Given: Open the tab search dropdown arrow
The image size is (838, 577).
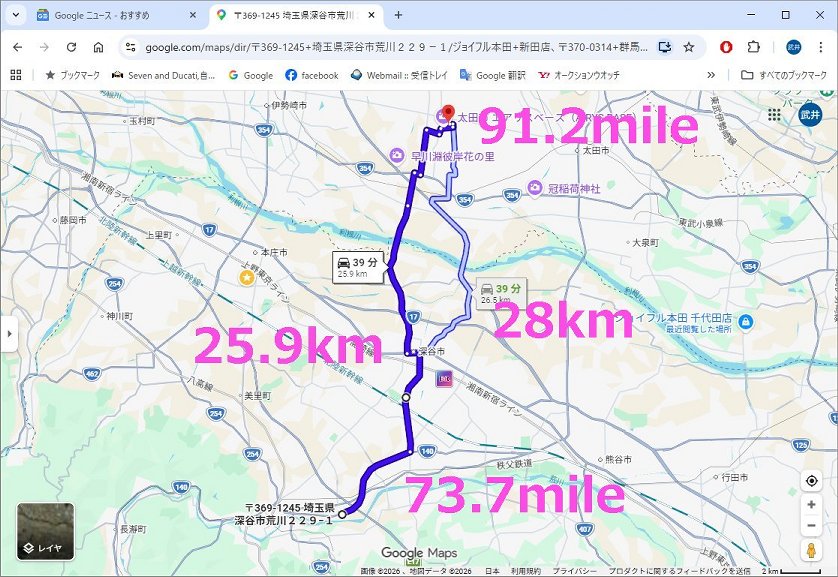Looking at the screenshot, I should coord(16,15).
